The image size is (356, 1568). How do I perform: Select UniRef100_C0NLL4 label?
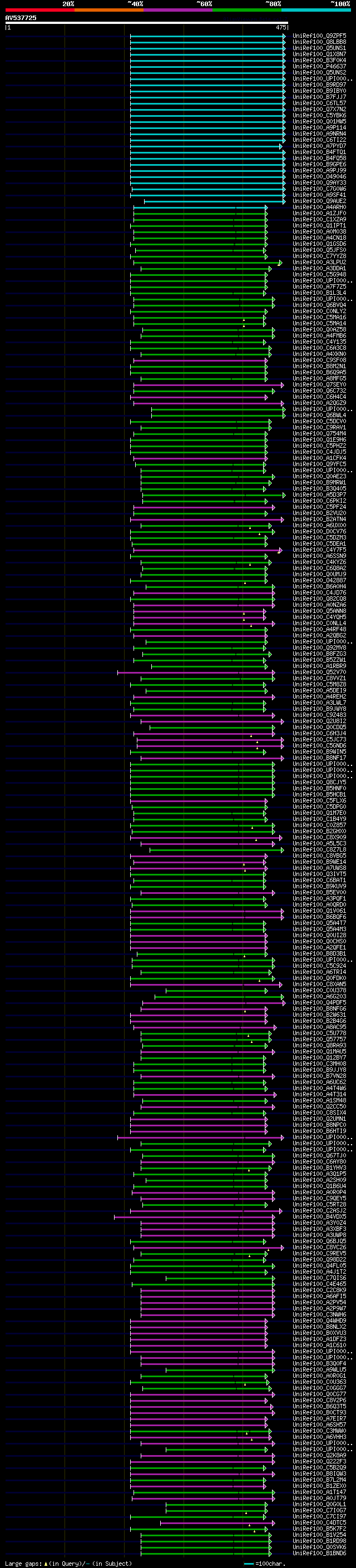(x=319, y=624)
